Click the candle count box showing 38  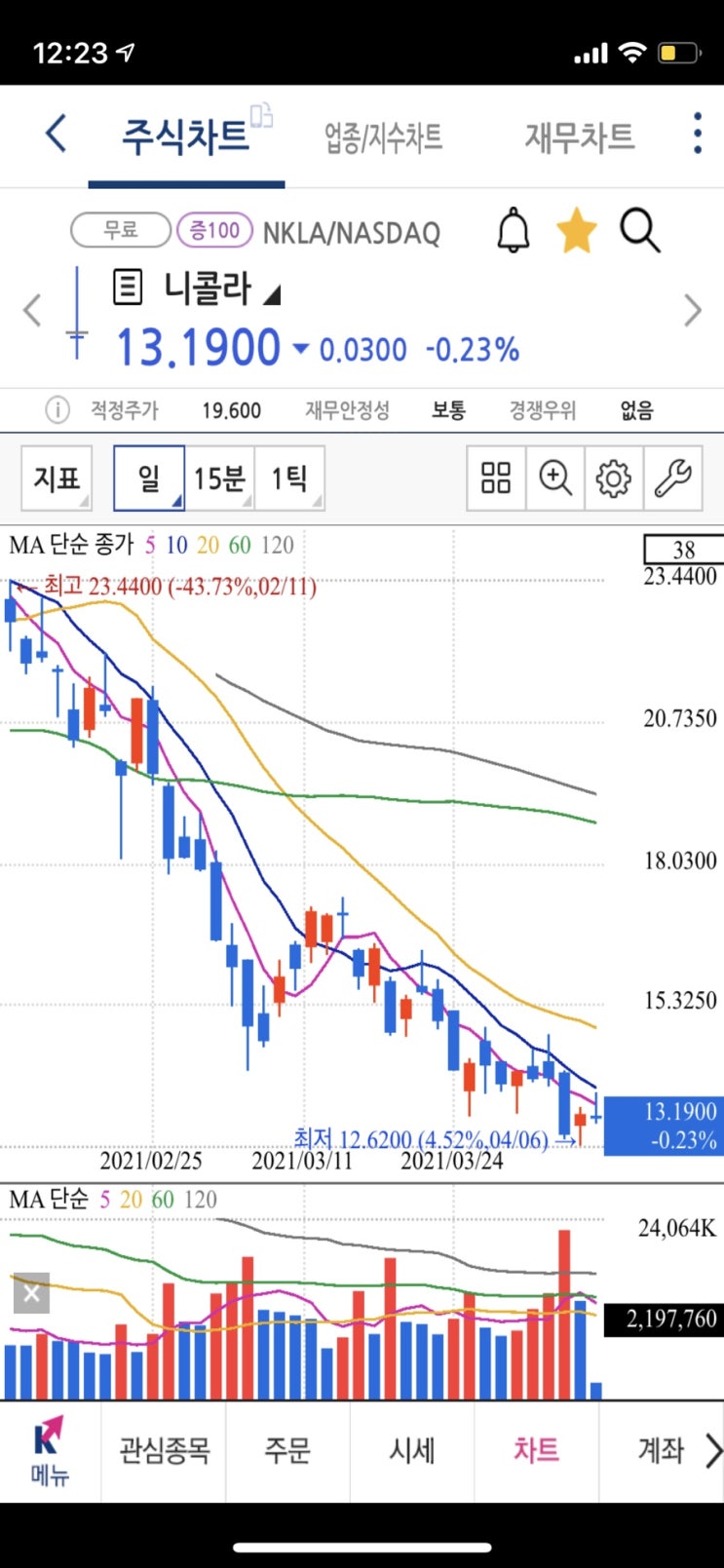pos(684,549)
